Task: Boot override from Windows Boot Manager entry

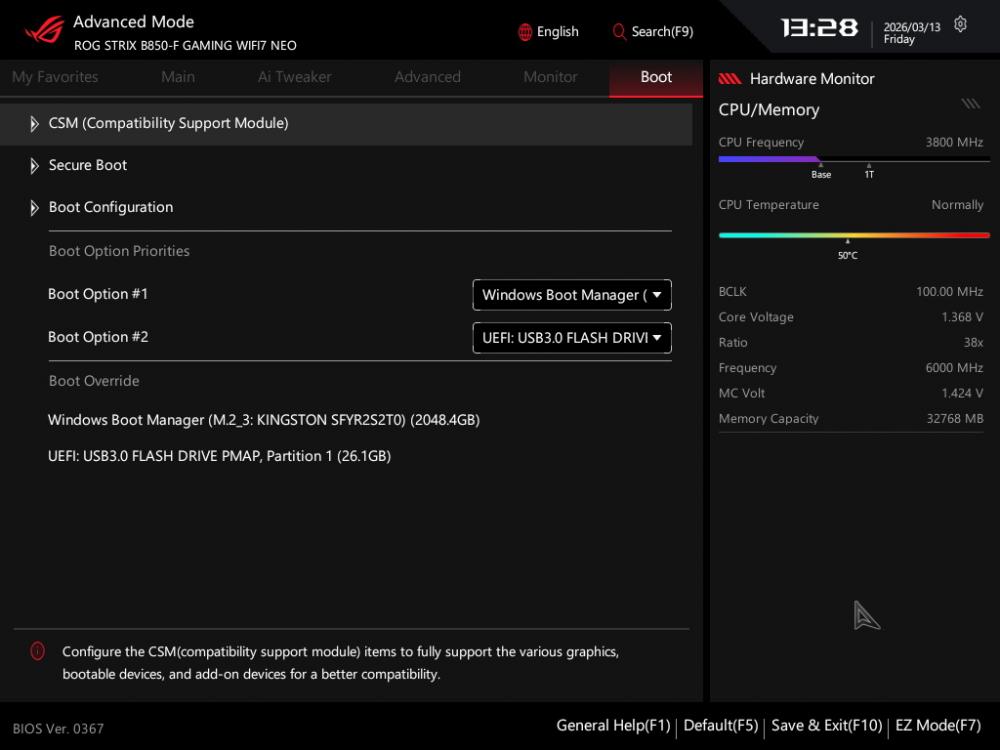Action: (x=264, y=420)
